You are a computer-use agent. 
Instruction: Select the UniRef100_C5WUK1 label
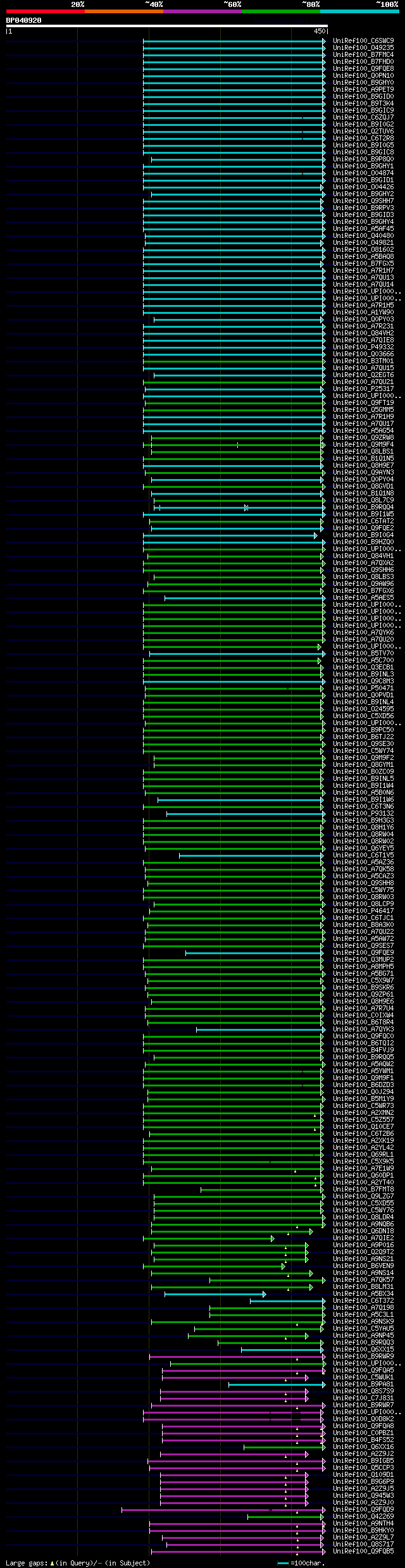pos(363,1377)
